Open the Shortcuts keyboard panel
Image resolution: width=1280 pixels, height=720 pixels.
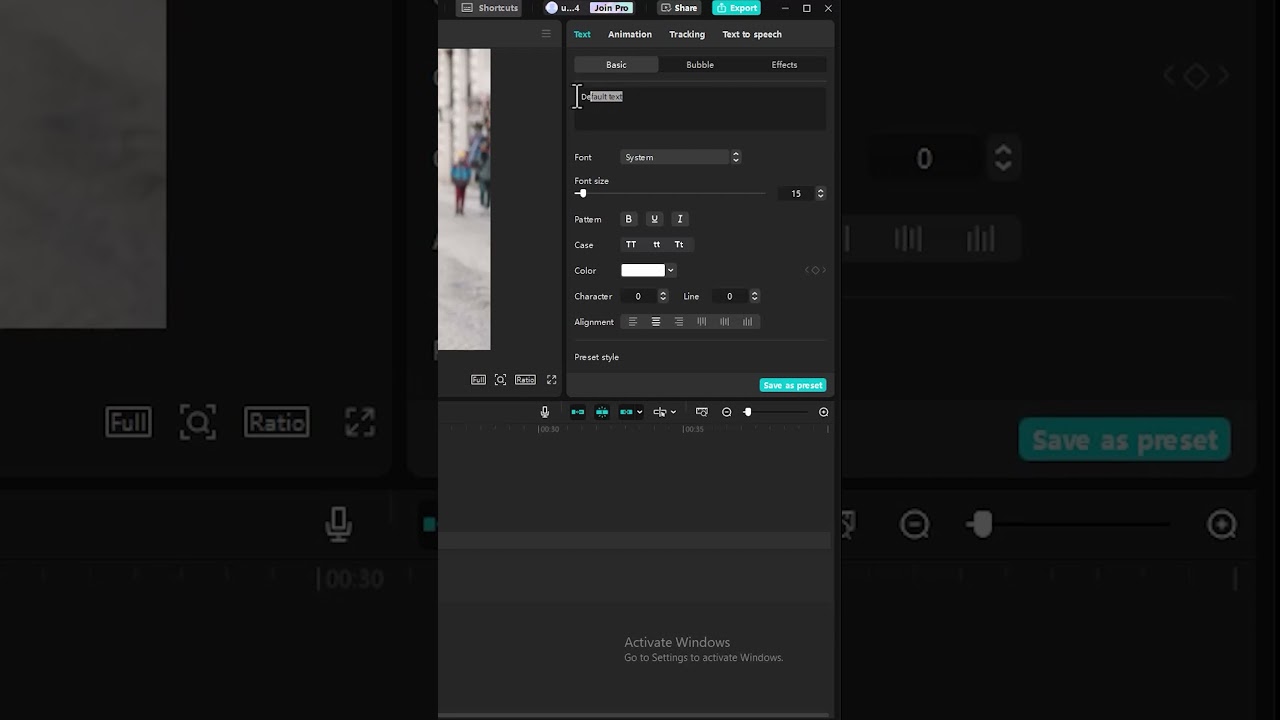click(490, 8)
